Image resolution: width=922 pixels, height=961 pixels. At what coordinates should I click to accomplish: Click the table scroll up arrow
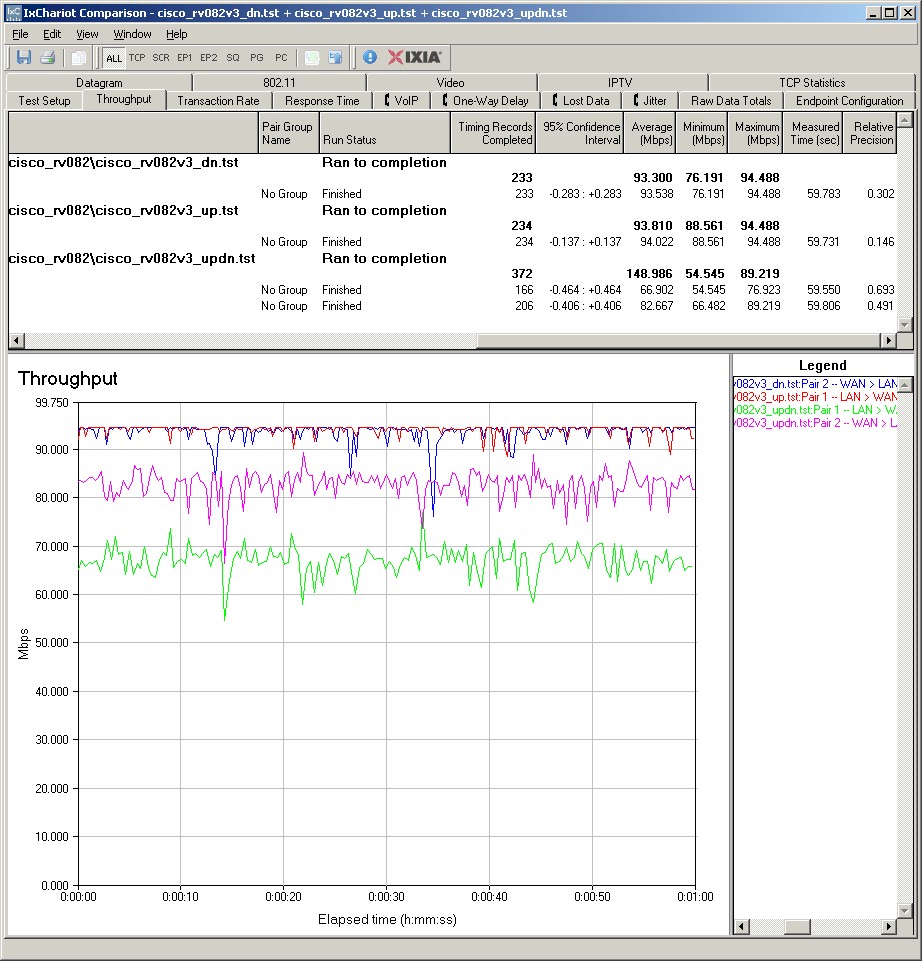click(904, 120)
